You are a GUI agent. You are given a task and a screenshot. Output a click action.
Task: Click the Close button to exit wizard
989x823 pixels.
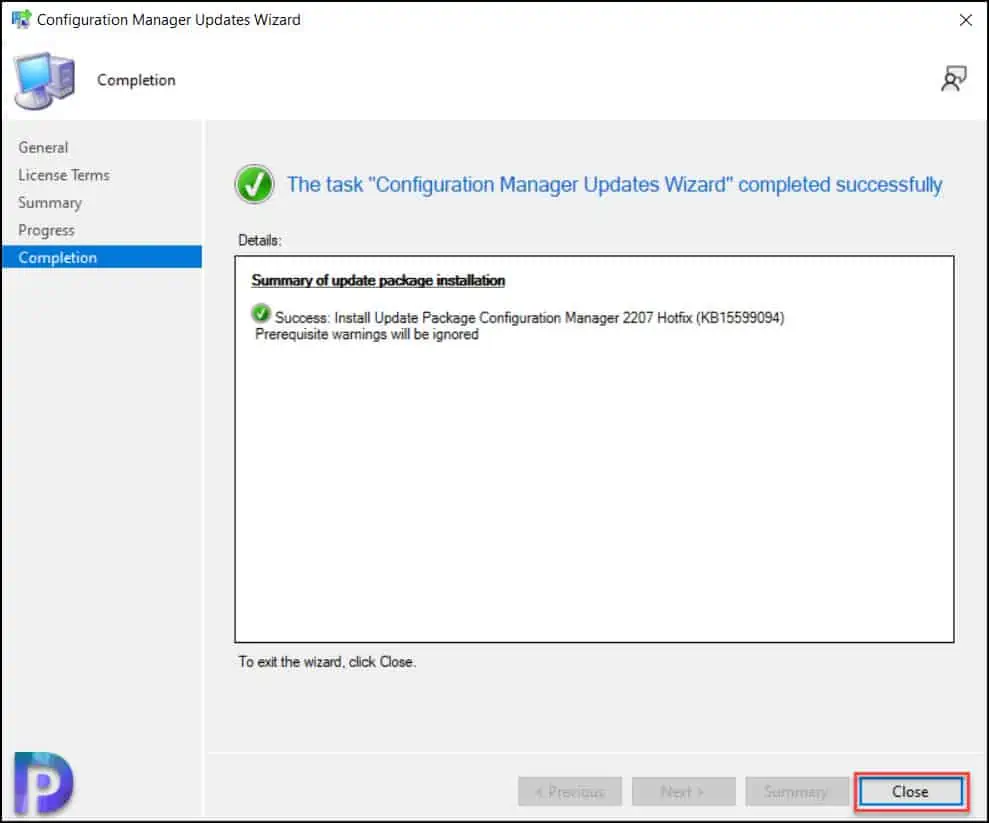click(x=911, y=791)
